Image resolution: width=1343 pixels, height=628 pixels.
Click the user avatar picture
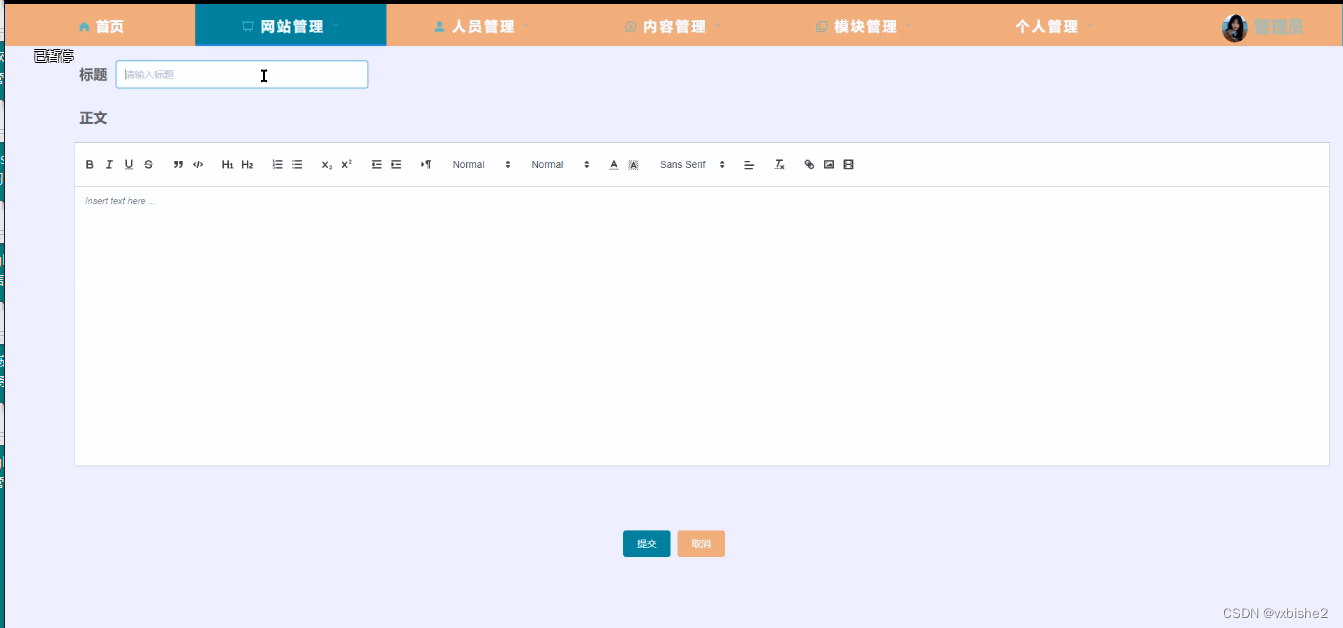(1235, 28)
